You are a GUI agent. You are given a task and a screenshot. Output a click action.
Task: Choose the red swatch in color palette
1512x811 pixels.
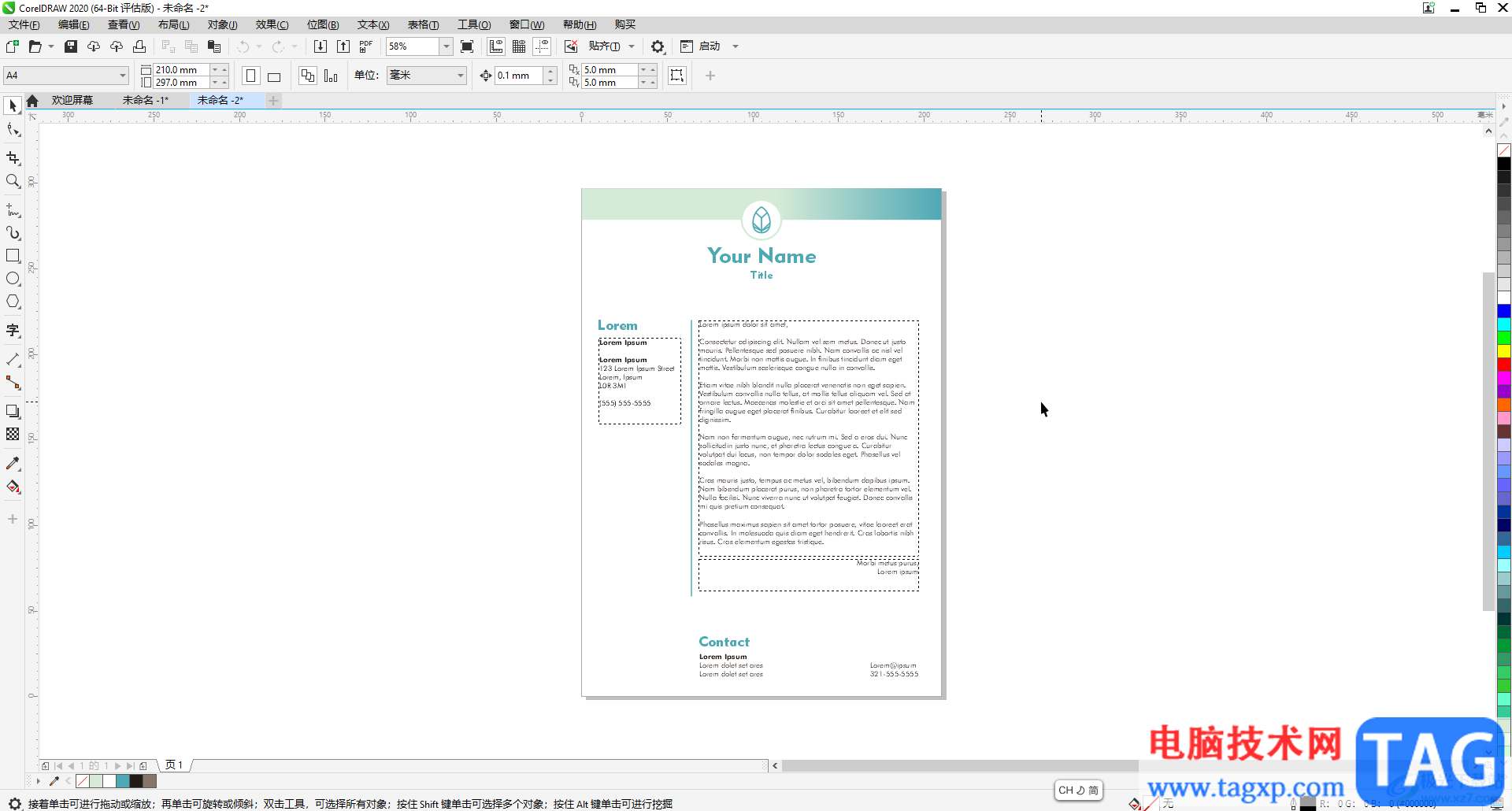[1504, 365]
